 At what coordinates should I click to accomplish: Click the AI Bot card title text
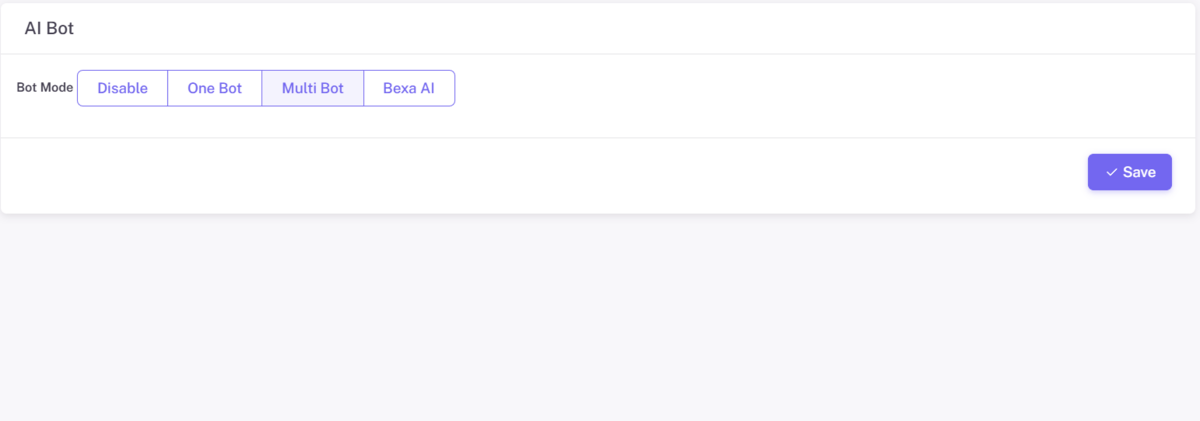[x=49, y=29]
